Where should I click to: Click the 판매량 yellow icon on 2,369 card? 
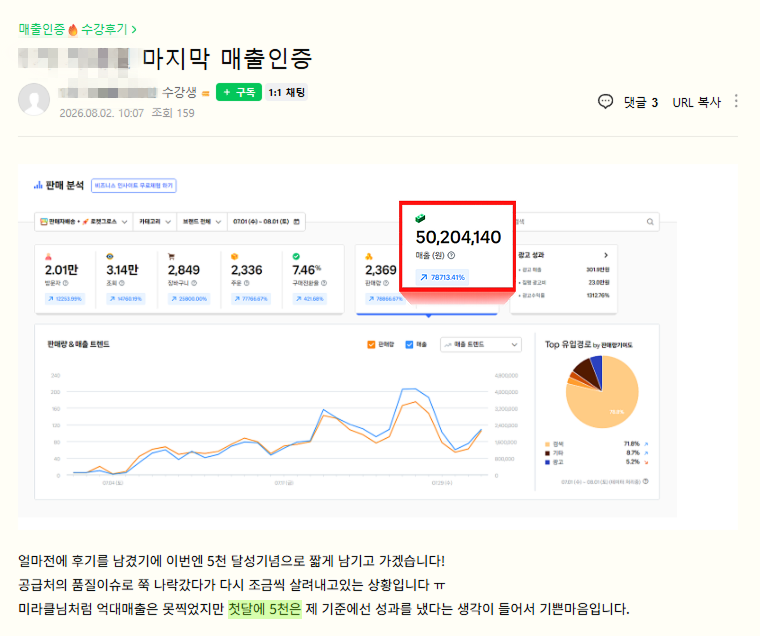click(369, 256)
